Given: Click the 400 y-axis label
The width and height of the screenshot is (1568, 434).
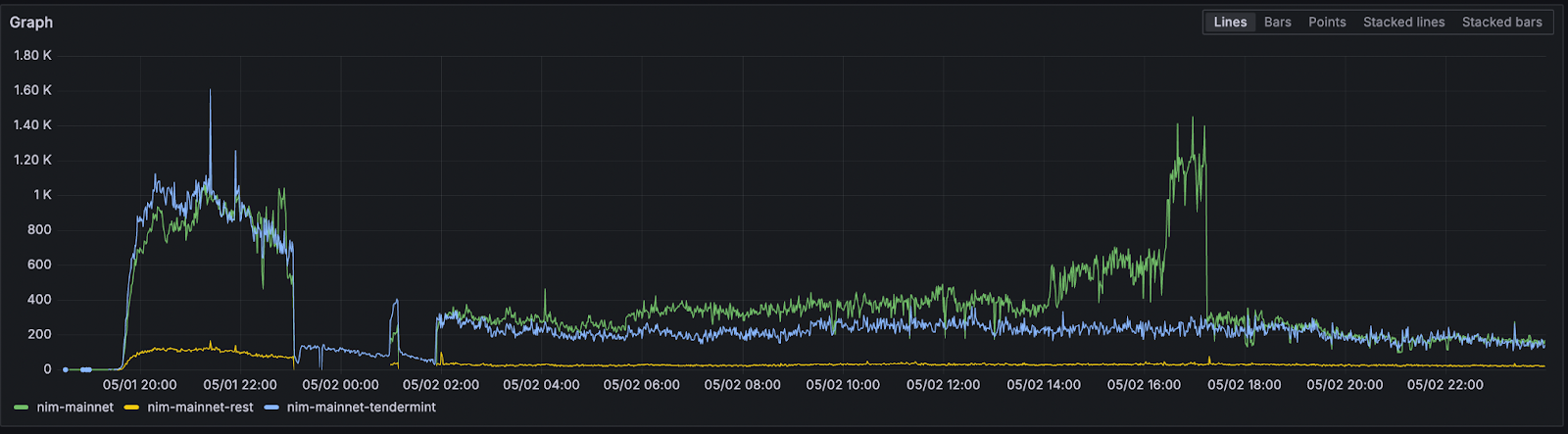Looking at the screenshot, I should pos(39,300).
